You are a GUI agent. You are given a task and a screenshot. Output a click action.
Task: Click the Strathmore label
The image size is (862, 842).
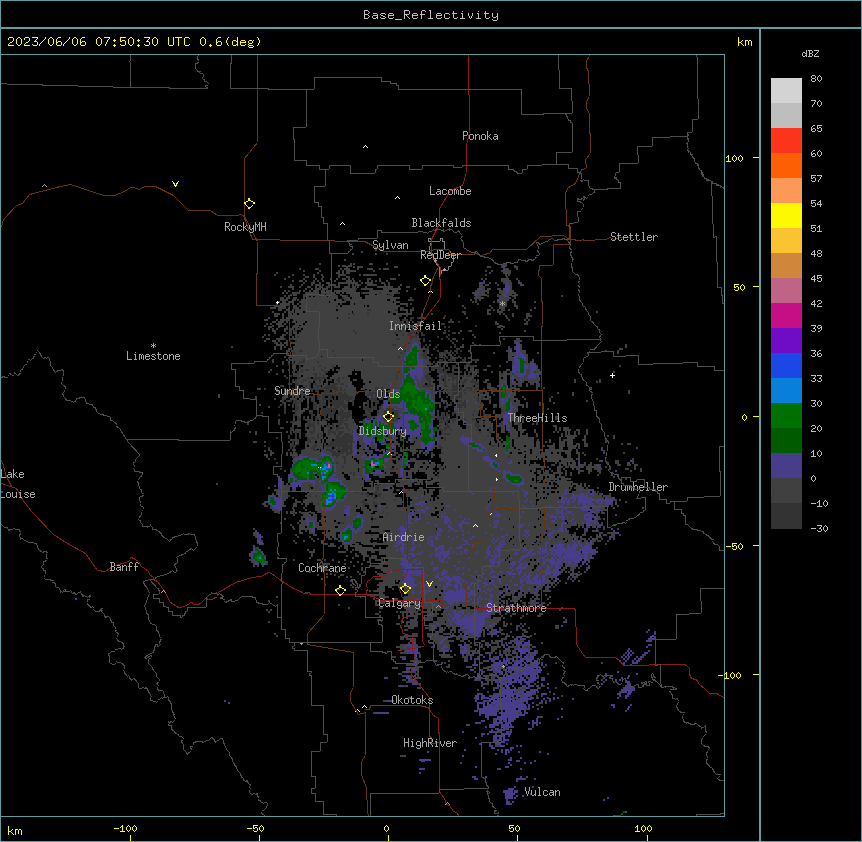[x=516, y=608]
